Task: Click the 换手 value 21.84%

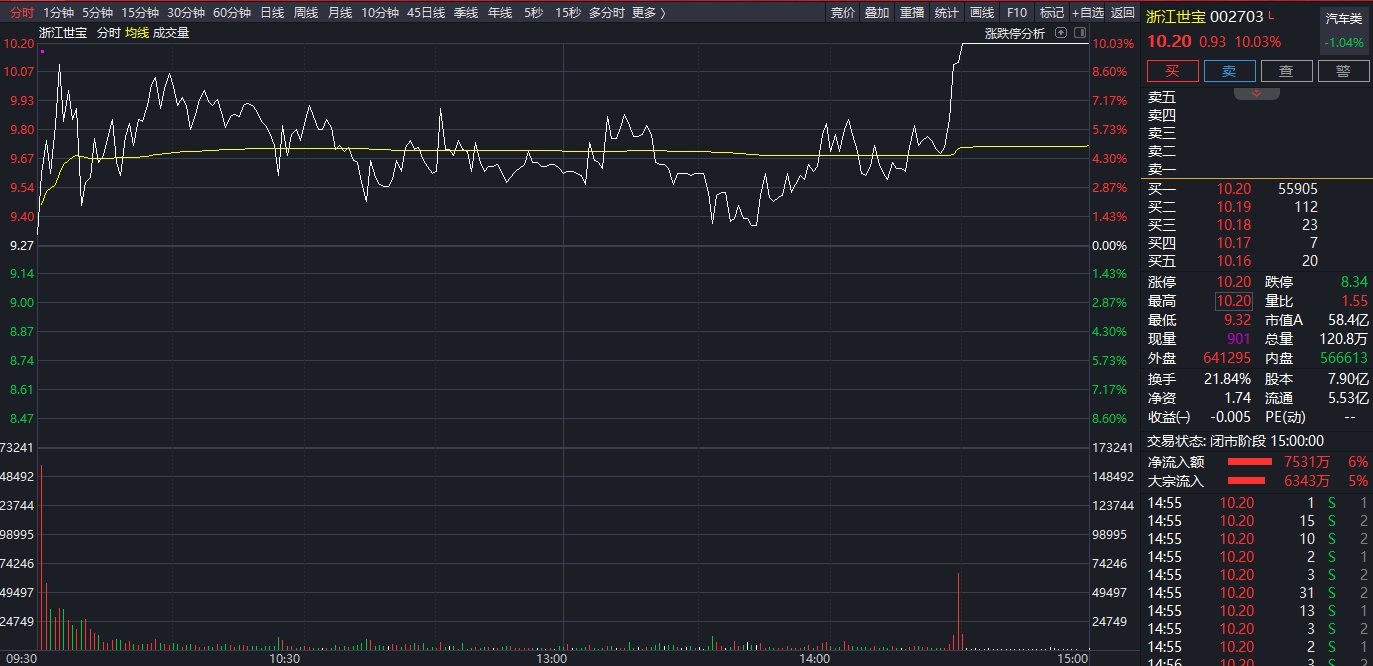Action: pos(1229,379)
